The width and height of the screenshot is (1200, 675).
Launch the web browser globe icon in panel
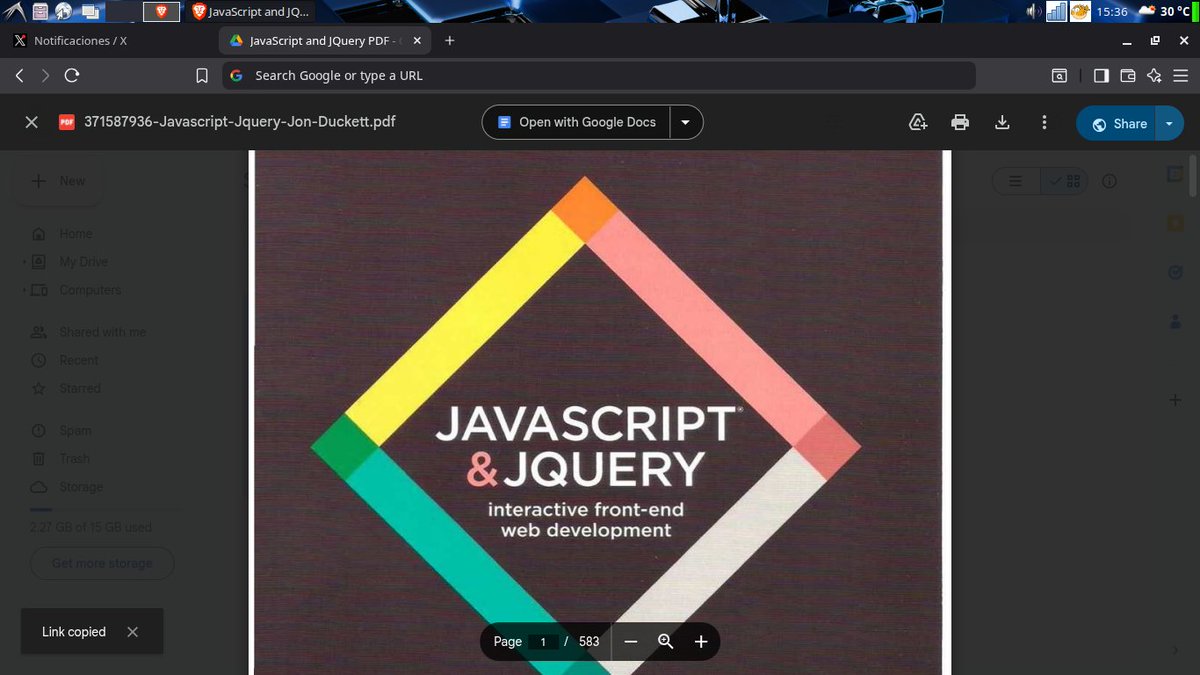pos(64,12)
